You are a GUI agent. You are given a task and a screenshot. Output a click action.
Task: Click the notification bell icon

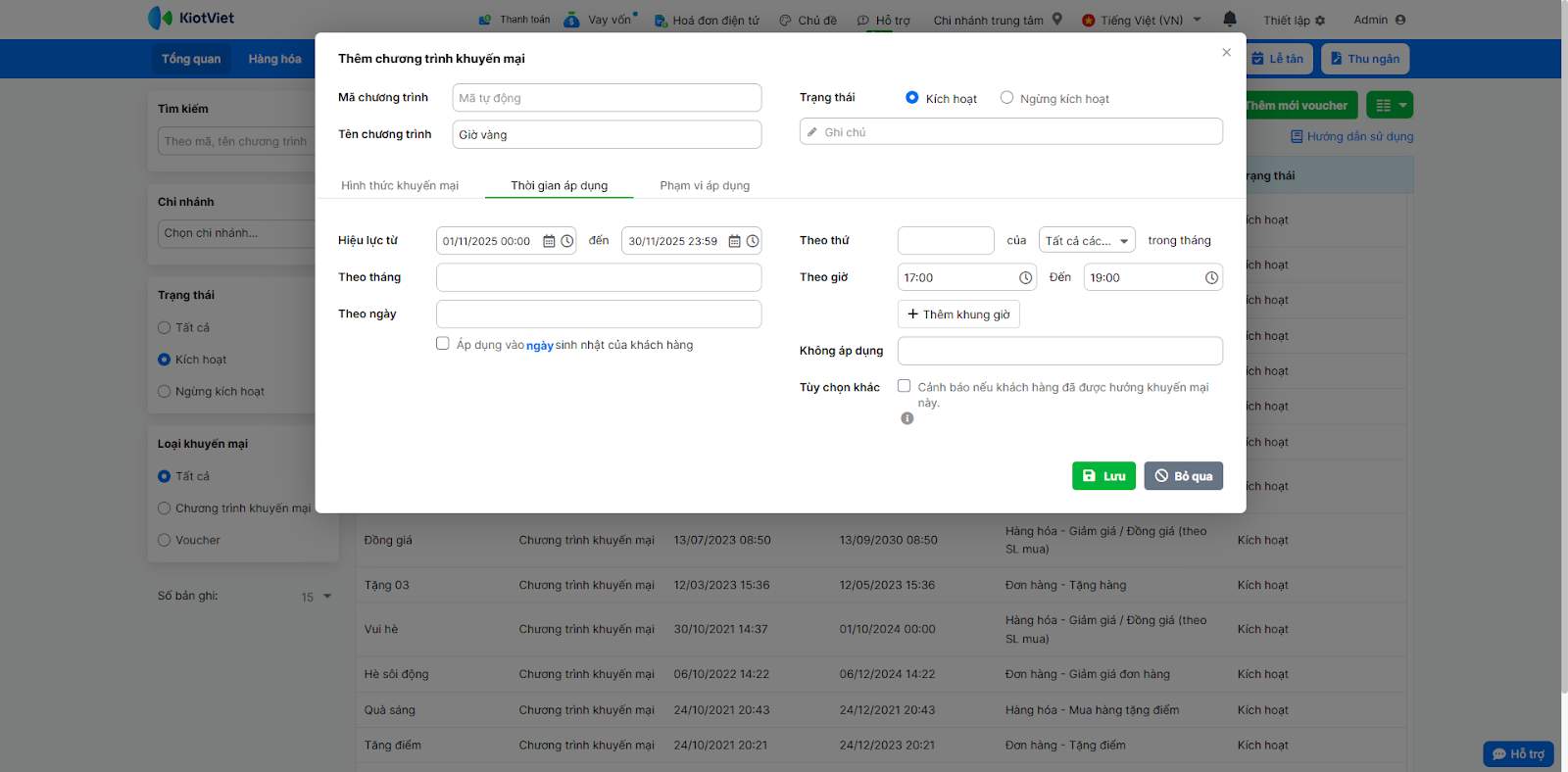coord(1230,20)
